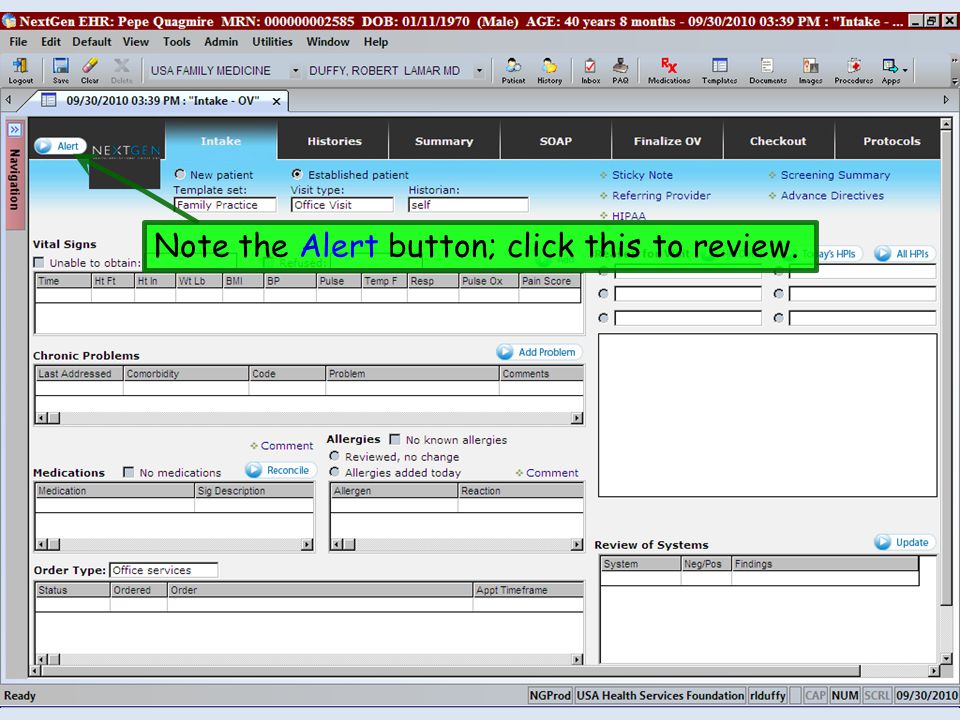Click the Add Problem button

[x=539, y=352]
